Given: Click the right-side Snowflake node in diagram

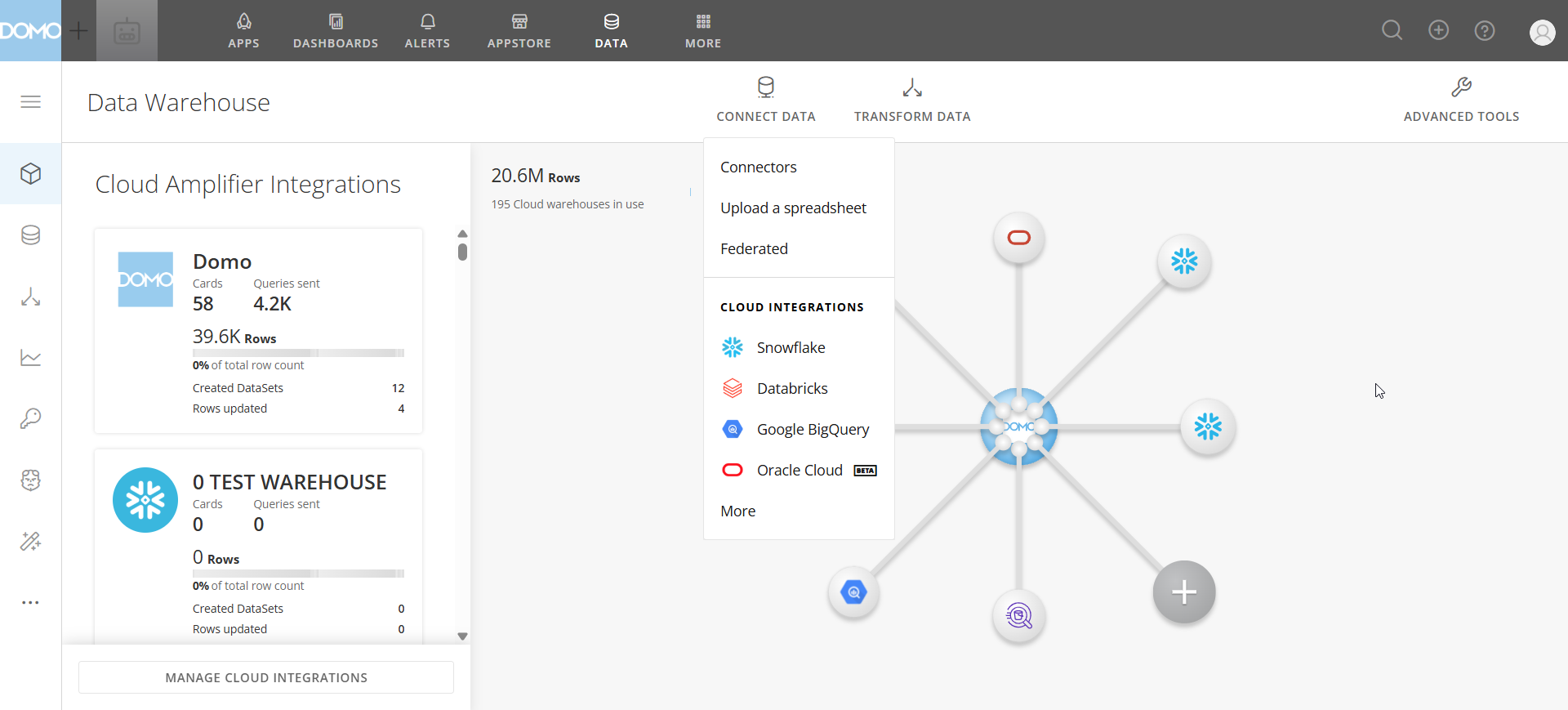Looking at the screenshot, I should [1208, 426].
